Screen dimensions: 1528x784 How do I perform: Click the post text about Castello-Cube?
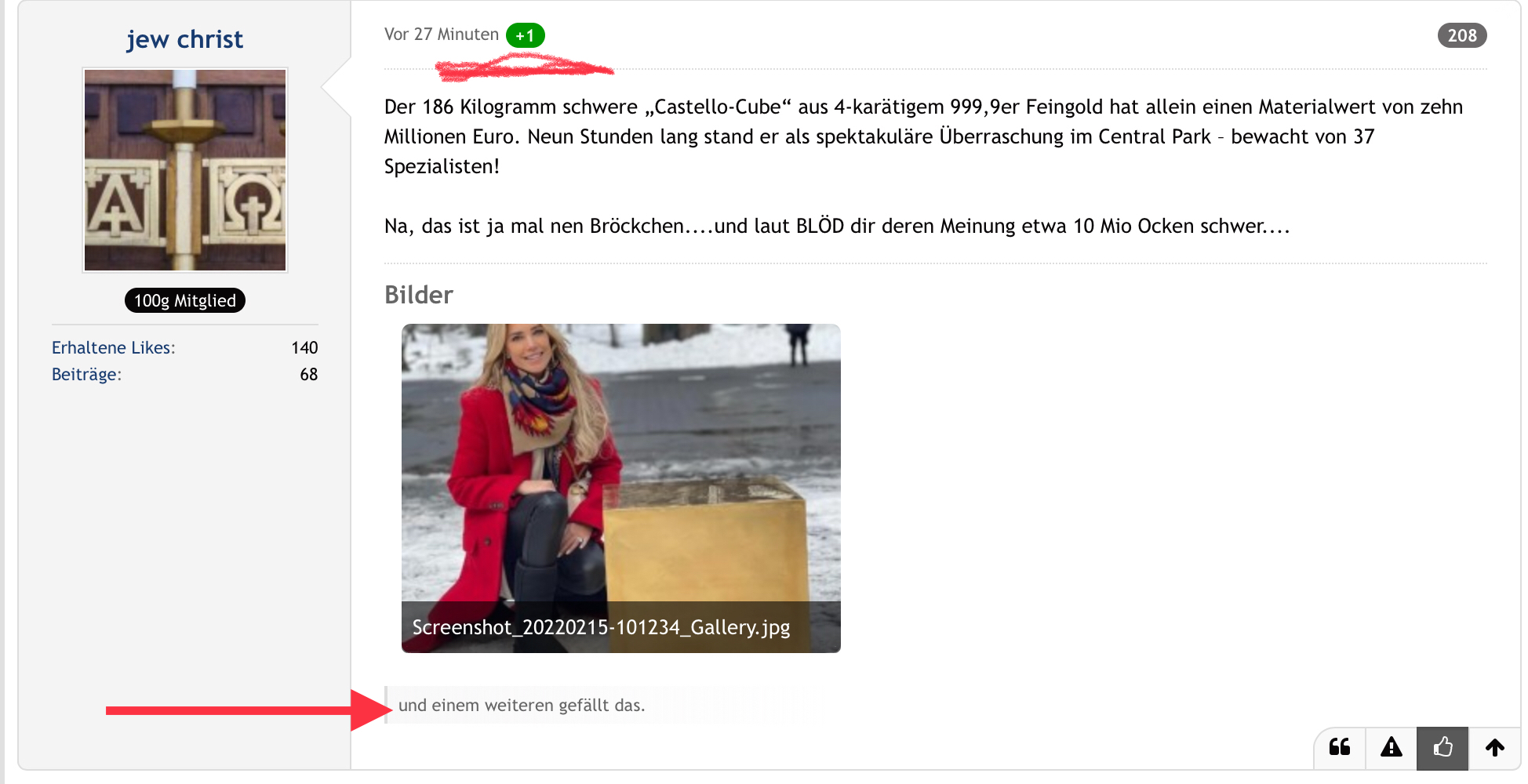click(x=924, y=136)
